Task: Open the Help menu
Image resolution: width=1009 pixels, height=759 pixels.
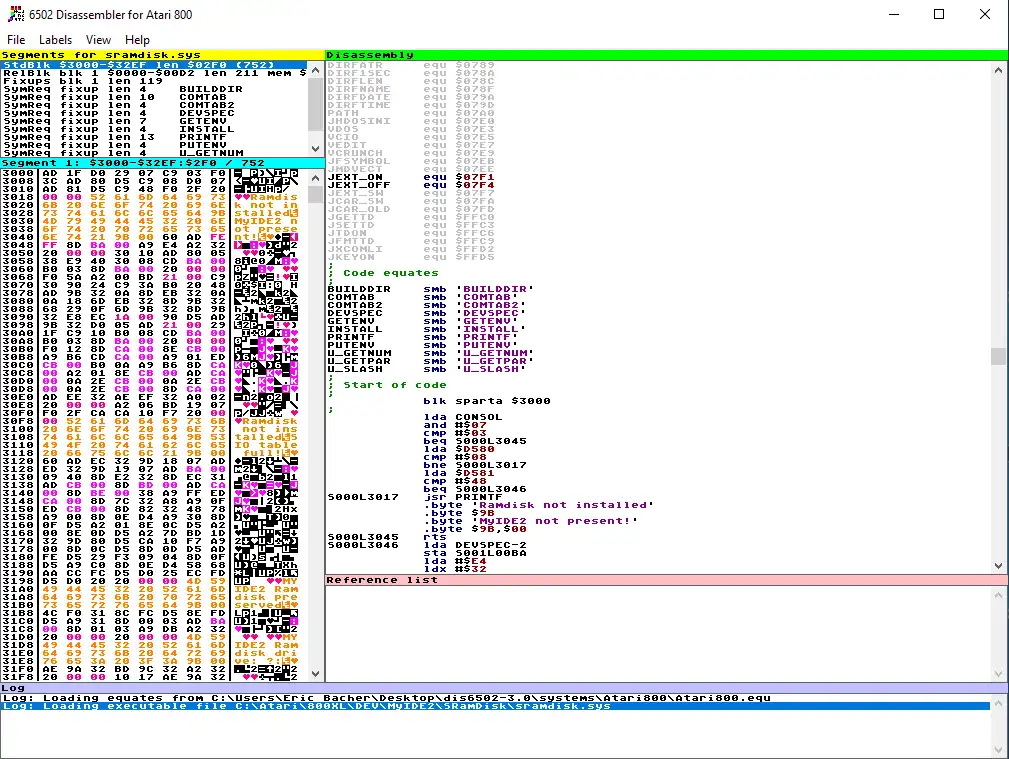Action: [137, 40]
